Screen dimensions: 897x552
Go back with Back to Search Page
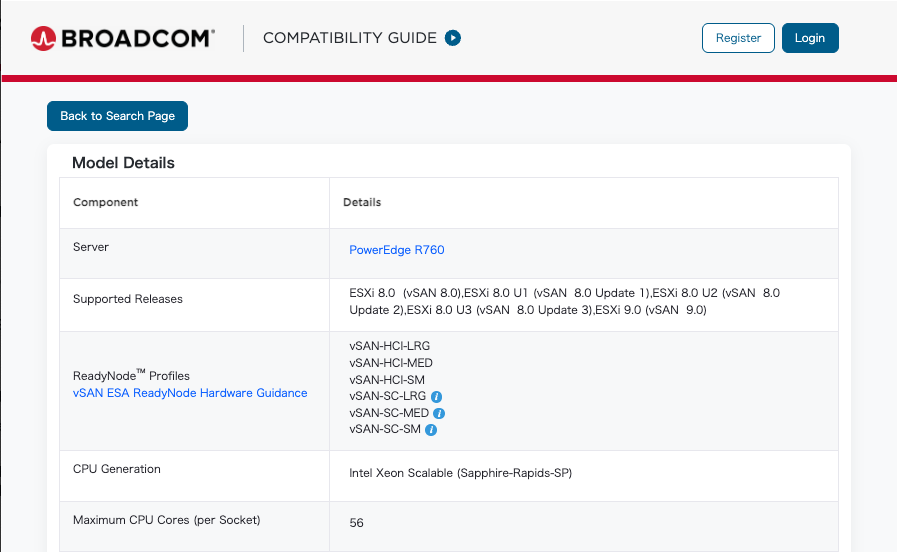(x=117, y=116)
